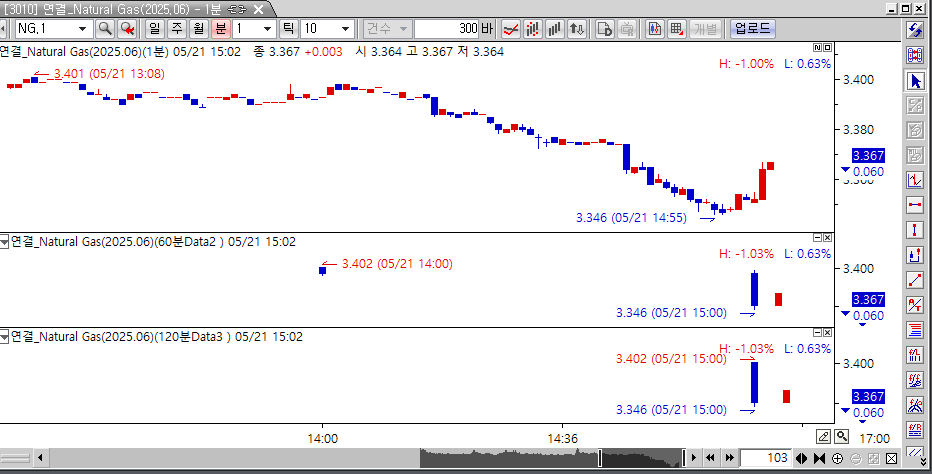Screen dimensions: 932x474
Task: Select the arrow pointer tool in sidebar
Action: 914,80
